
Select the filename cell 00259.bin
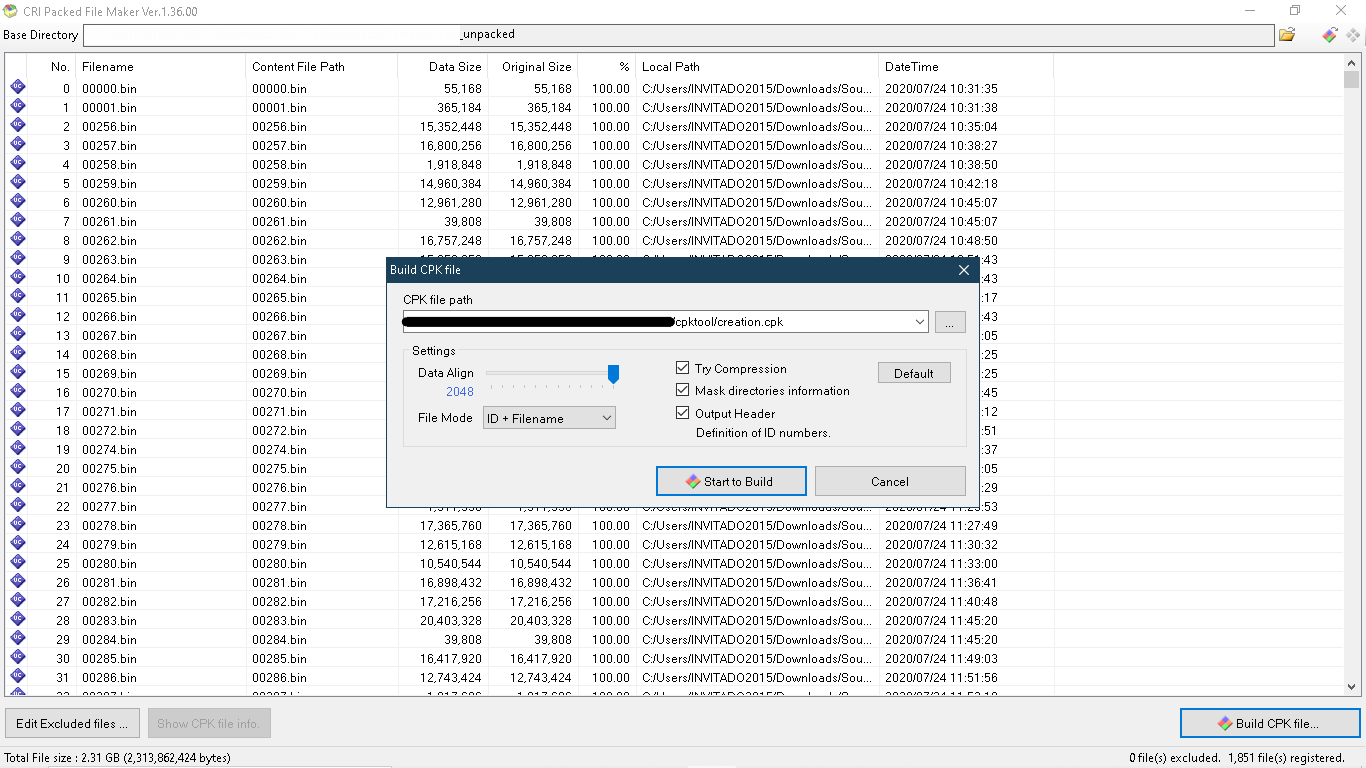point(109,183)
